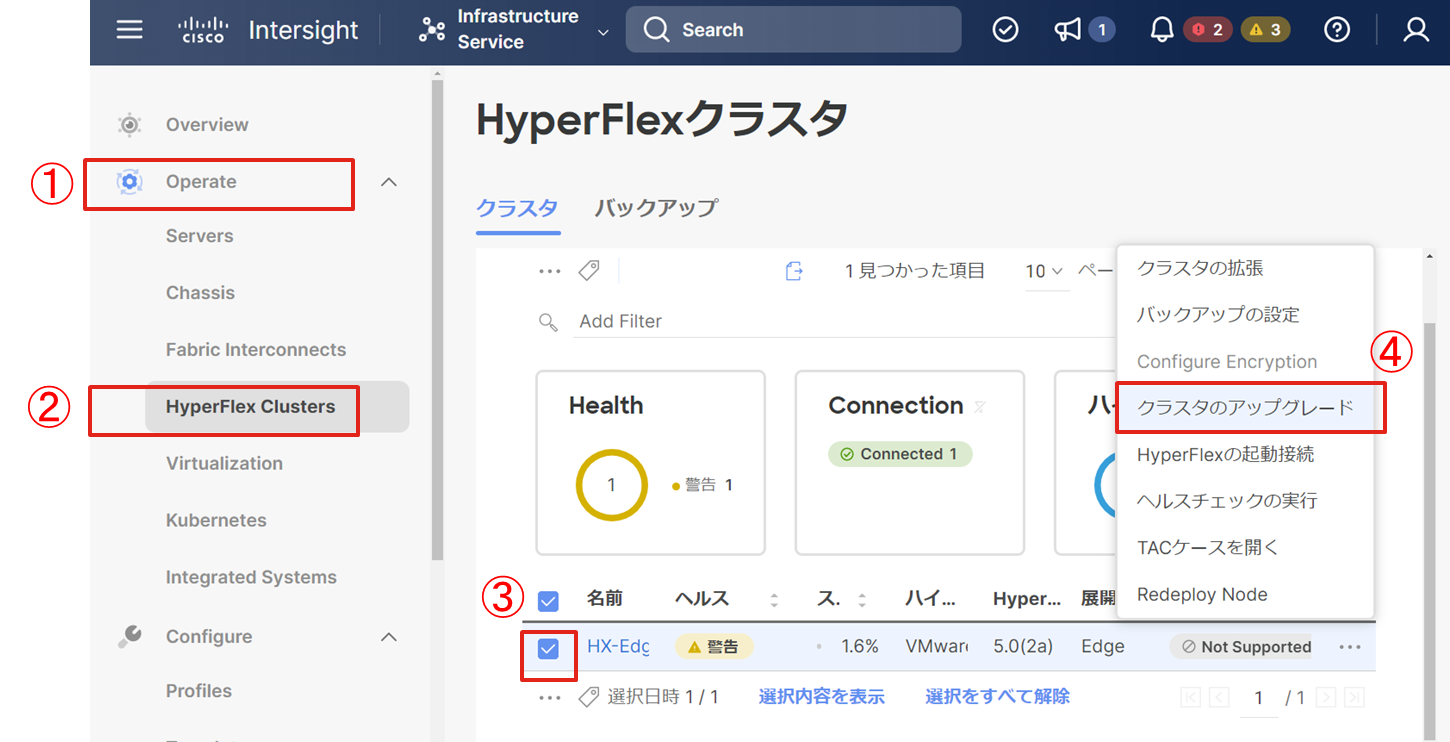Open the announcements megaphone icon
Viewport: 1450px width, 742px height.
pyautogui.click(x=1068, y=30)
